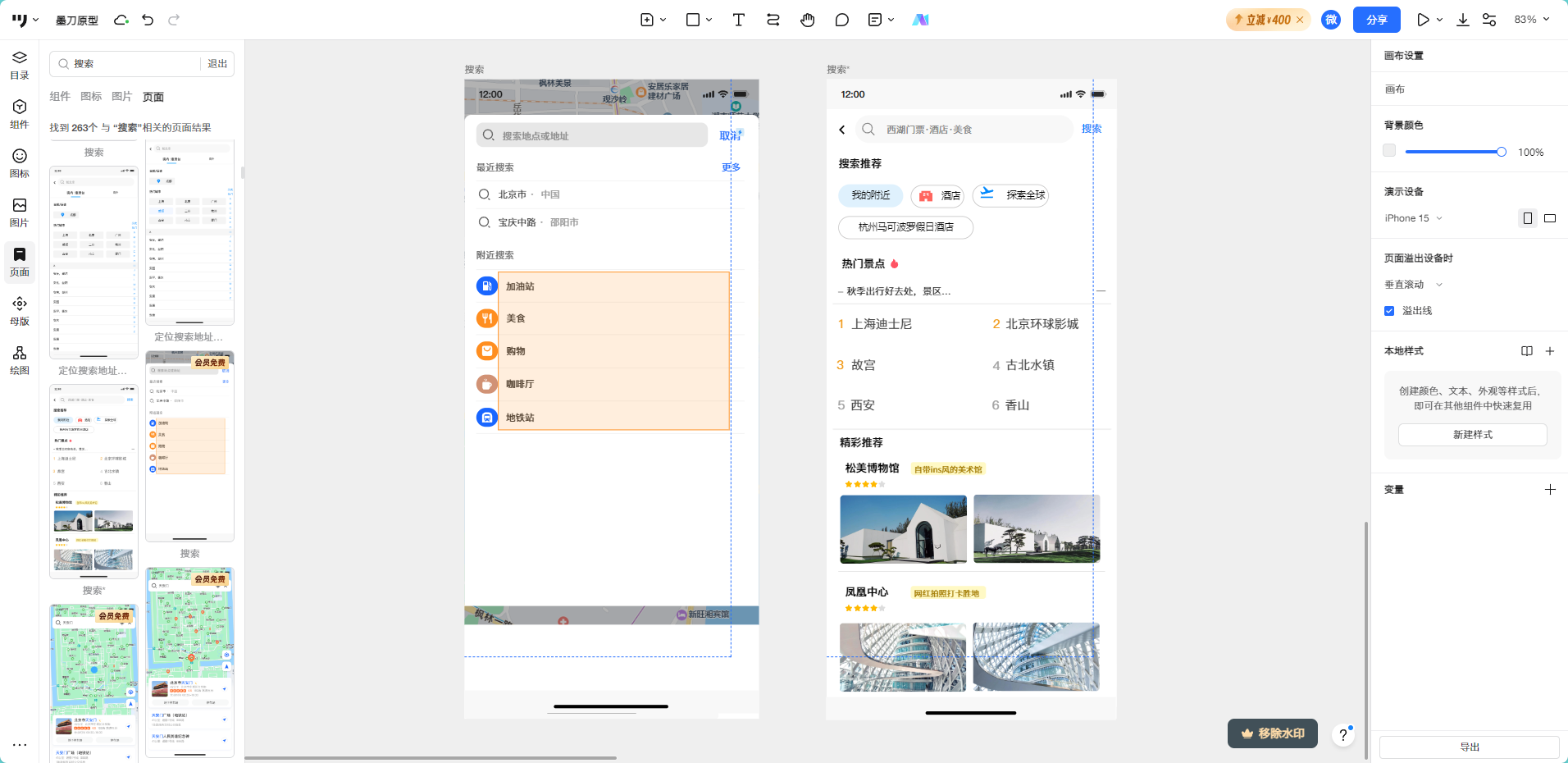This screenshot has height=763, width=1568.
Task: Open the help question mark button
Action: [x=1343, y=735]
